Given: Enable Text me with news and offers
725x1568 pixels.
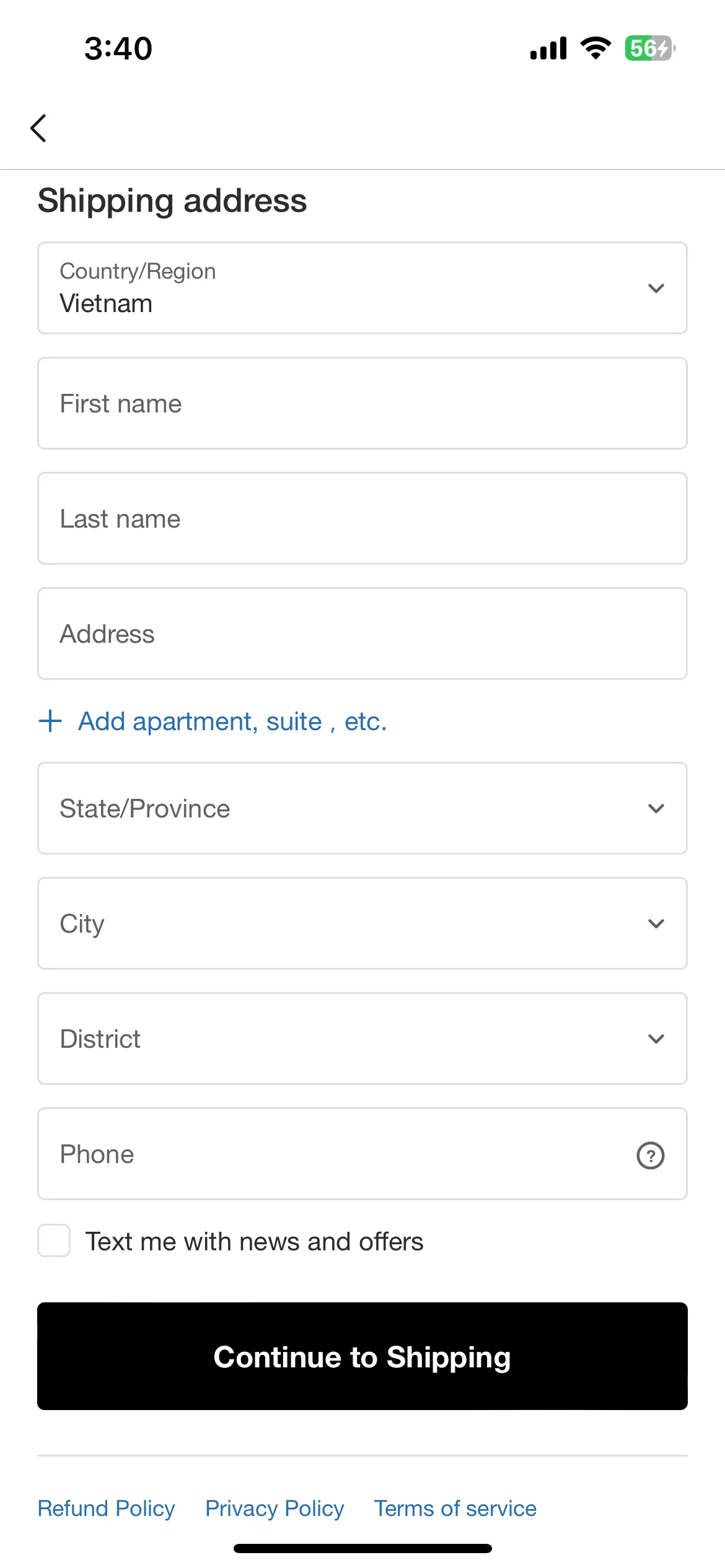Looking at the screenshot, I should point(54,1240).
